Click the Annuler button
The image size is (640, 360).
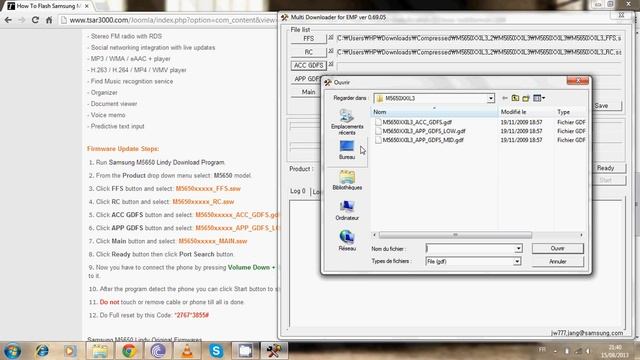(558, 261)
